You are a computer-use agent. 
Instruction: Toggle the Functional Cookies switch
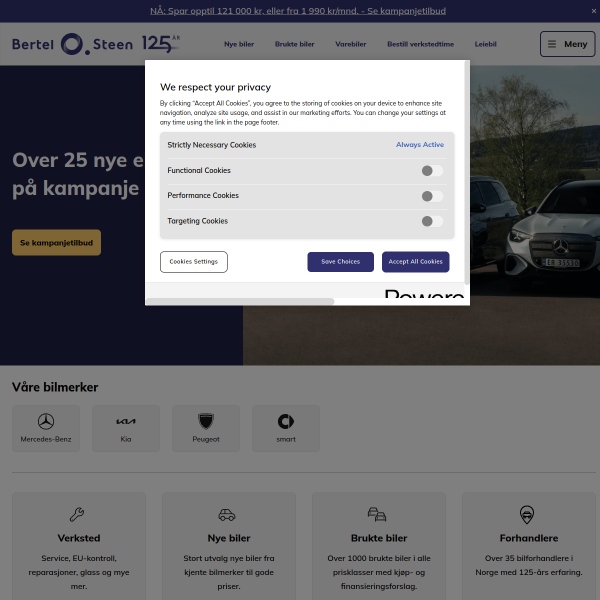[432, 171]
